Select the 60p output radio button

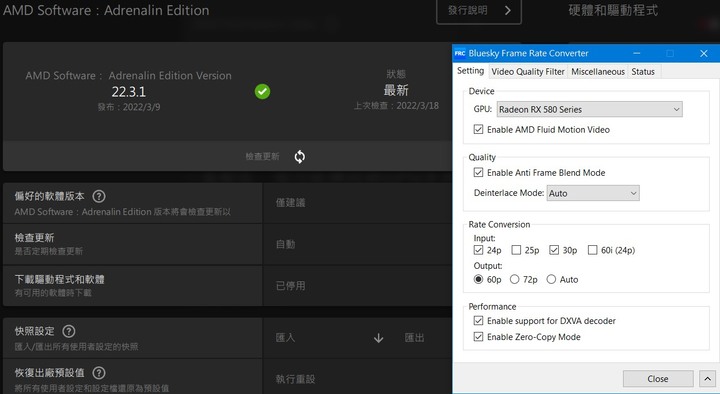coord(478,279)
